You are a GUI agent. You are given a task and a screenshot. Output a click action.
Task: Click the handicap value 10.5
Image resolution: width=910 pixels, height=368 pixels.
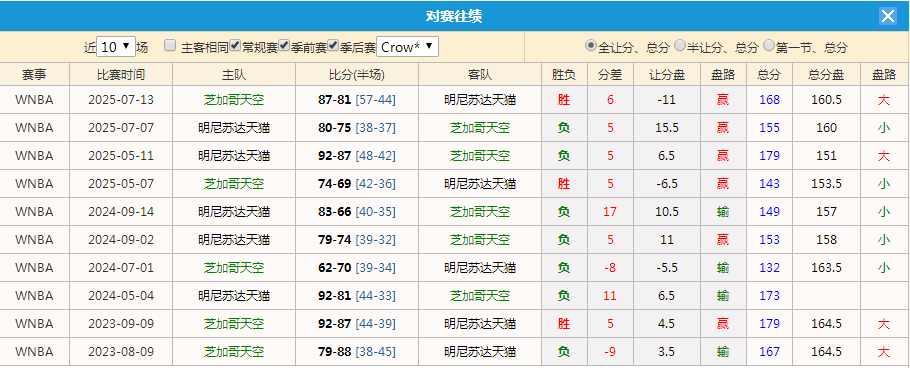coord(667,212)
